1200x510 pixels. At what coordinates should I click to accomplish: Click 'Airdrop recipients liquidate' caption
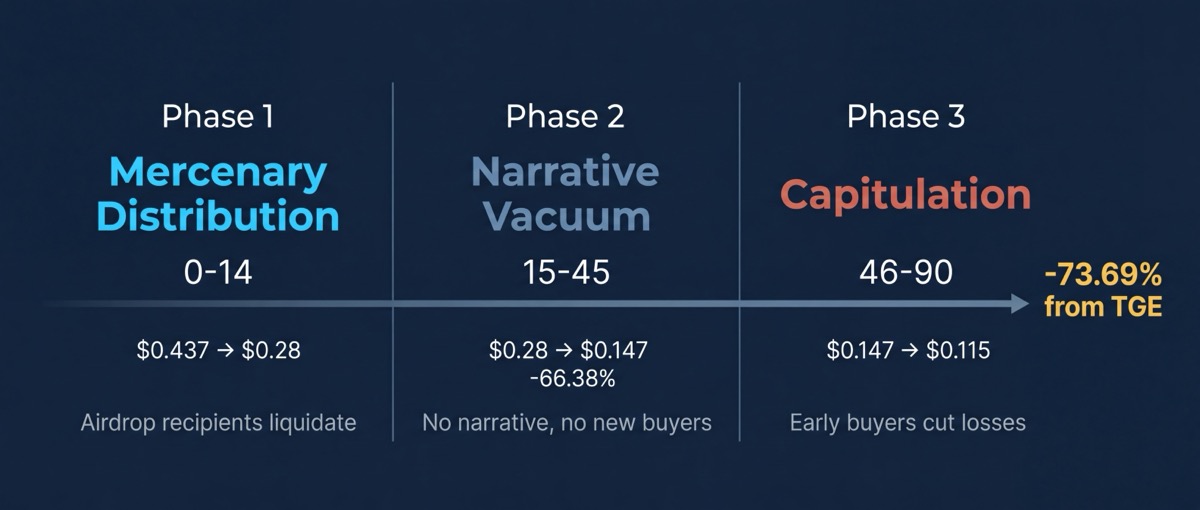(x=218, y=423)
